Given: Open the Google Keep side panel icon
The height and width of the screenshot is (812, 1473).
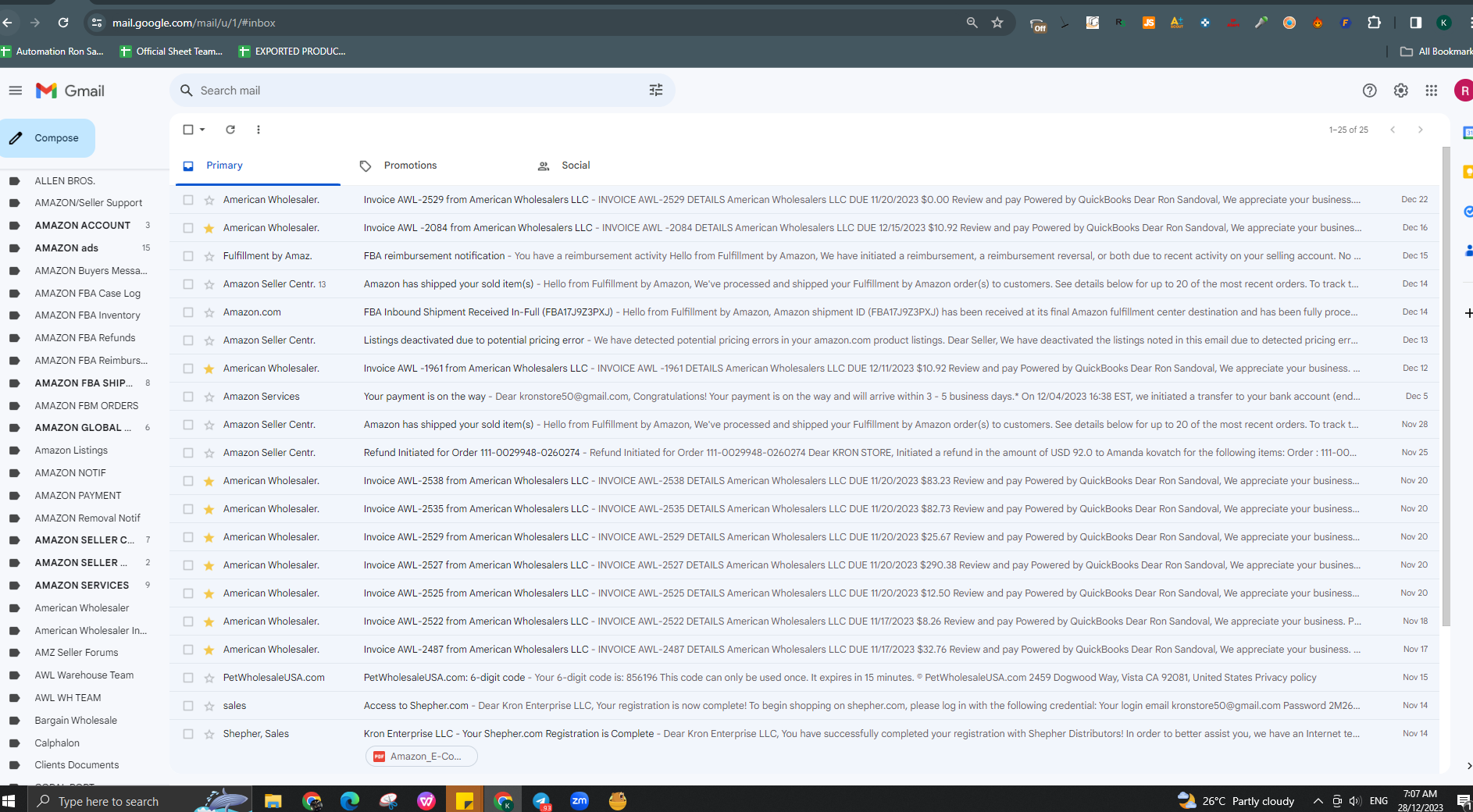Looking at the screenshot, I should [x=1468, y=172].
